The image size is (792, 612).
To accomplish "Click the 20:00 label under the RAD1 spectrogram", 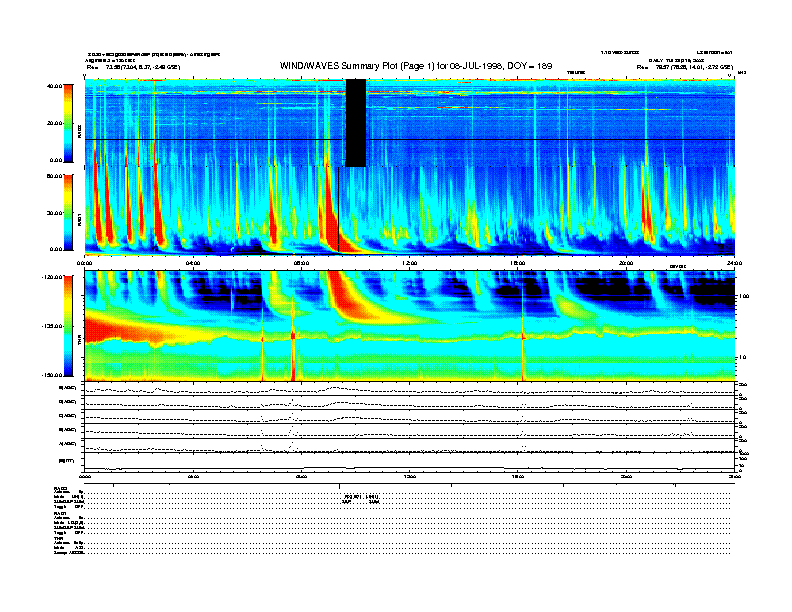I will coord(626,263).
